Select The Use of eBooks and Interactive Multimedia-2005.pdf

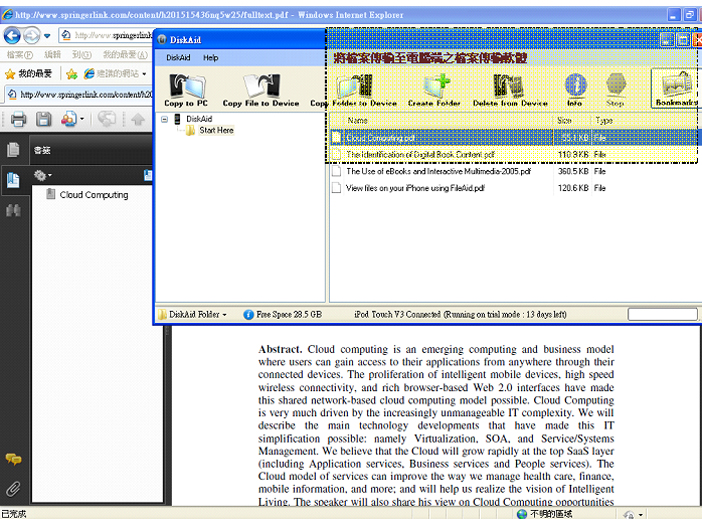pyautogui.click(x=515, y=171)
